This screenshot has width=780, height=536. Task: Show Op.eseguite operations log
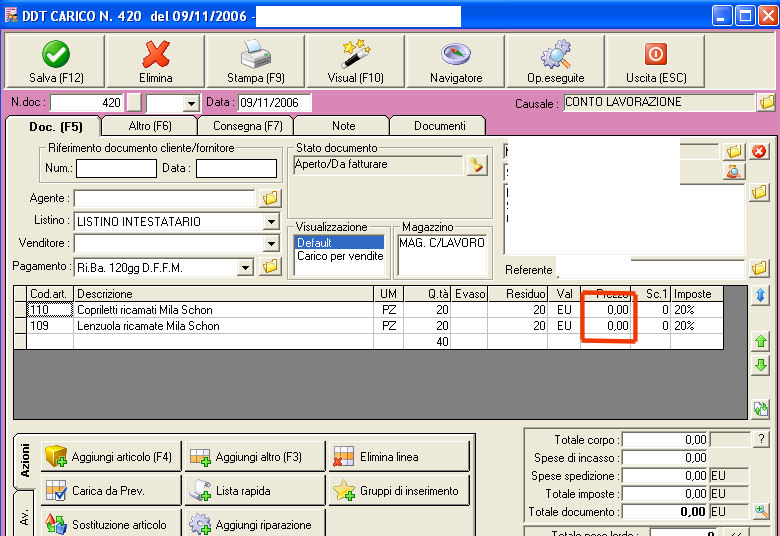coord(556,61)
